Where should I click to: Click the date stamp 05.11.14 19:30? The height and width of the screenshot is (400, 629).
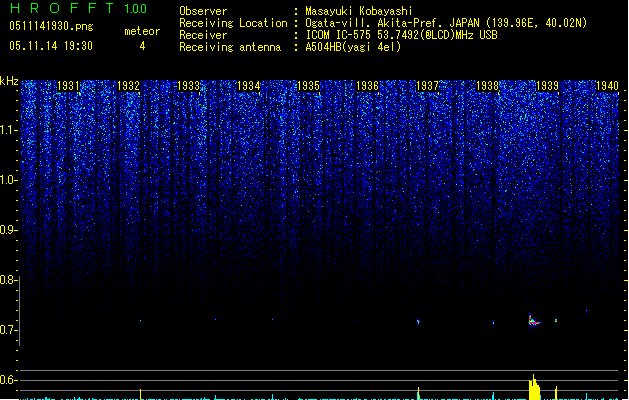click(51, 46)
